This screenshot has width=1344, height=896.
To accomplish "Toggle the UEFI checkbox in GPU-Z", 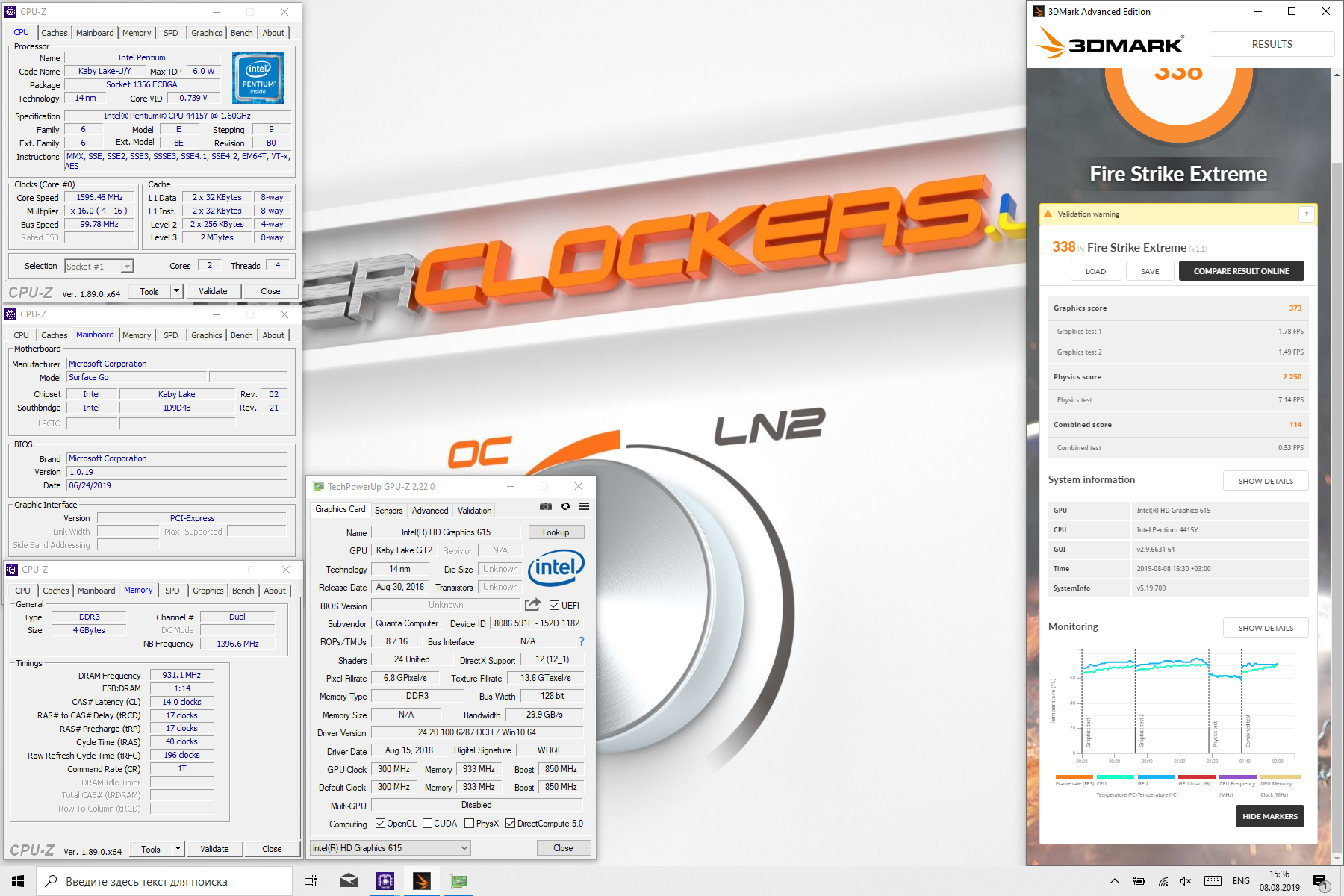I will pyautogui.click(x=554, y=606).
